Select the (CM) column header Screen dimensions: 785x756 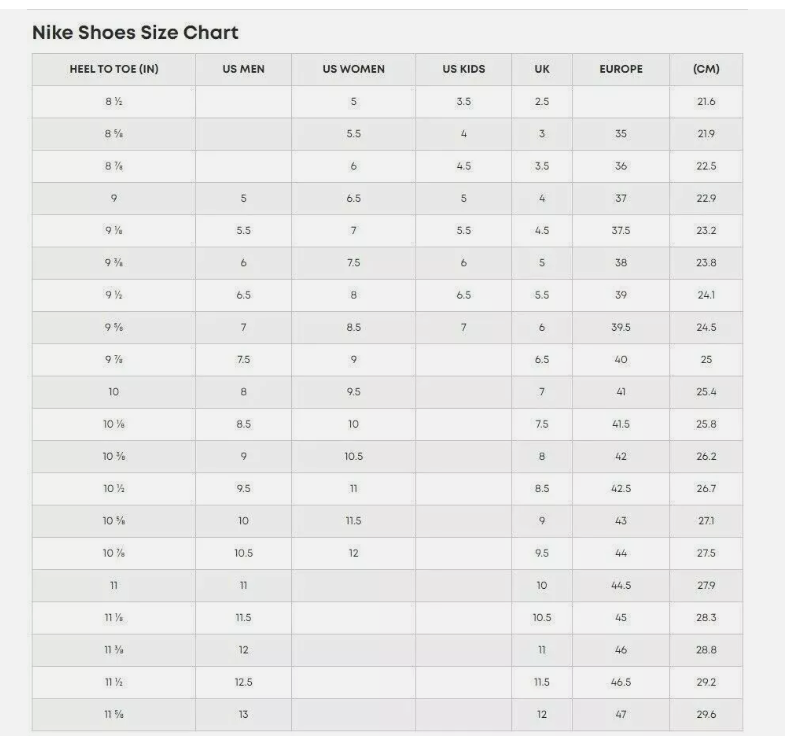[x=706, y=70]
